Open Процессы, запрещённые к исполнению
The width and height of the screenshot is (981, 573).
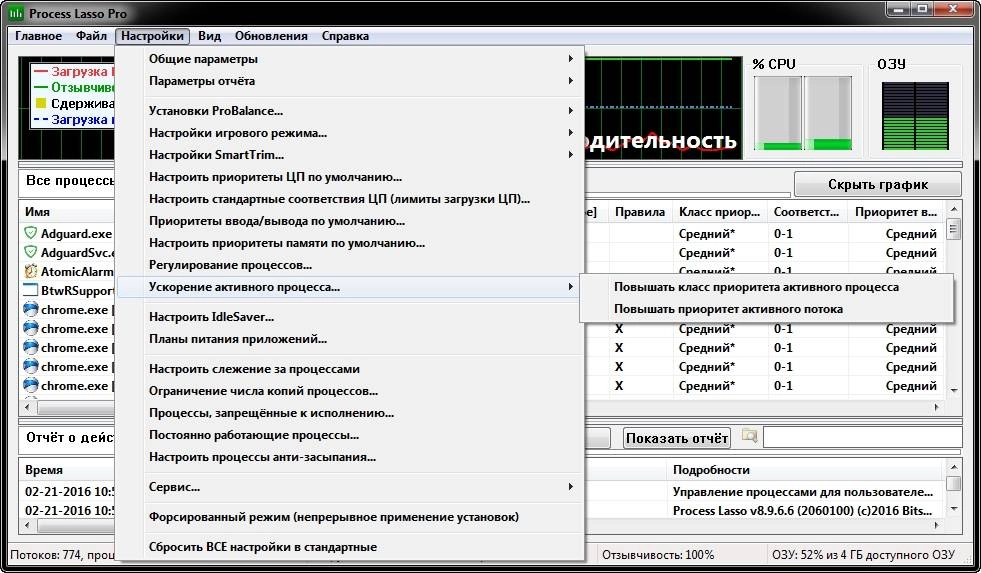350,413
